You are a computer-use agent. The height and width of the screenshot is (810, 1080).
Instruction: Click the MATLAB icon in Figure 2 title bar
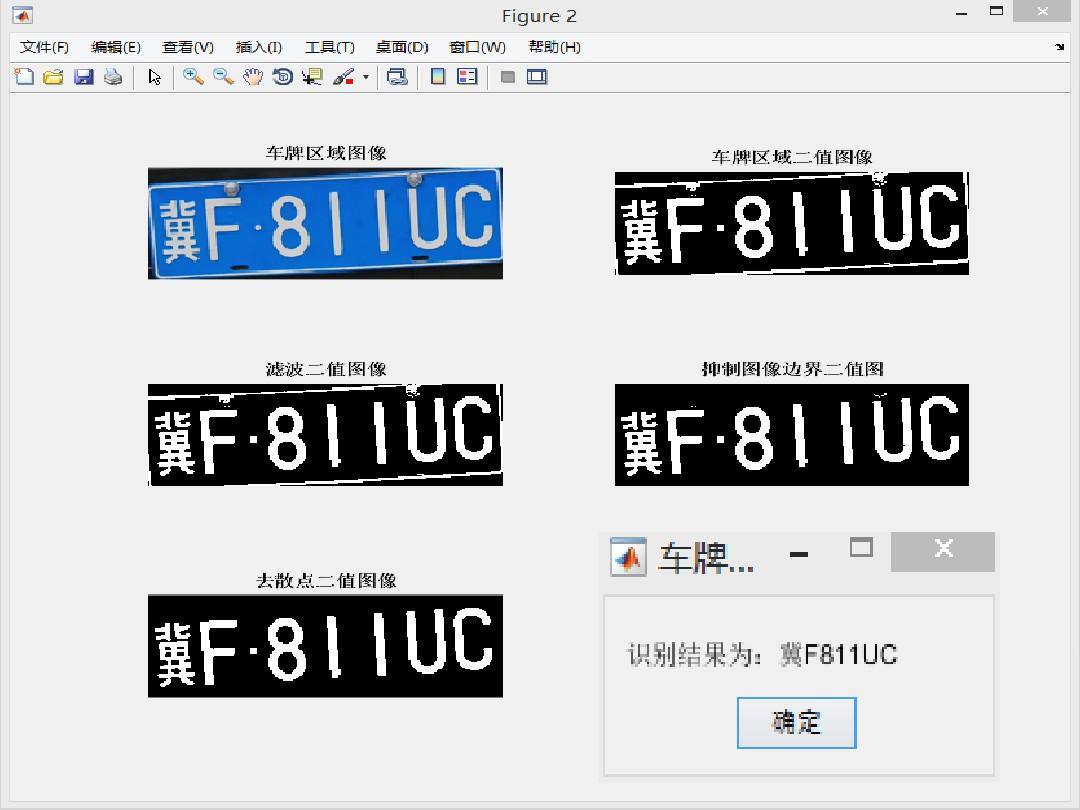coord(23,15)
